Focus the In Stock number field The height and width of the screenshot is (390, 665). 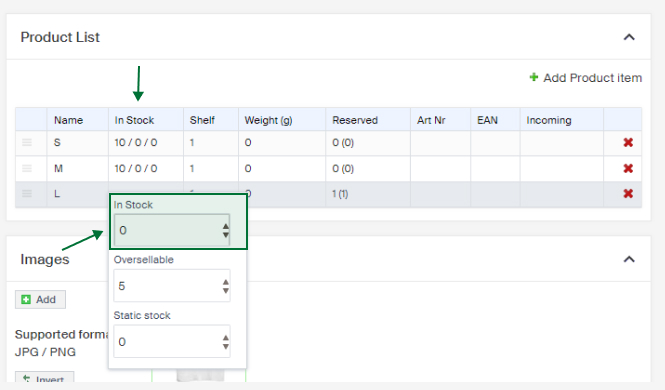(x=172, y=230)
